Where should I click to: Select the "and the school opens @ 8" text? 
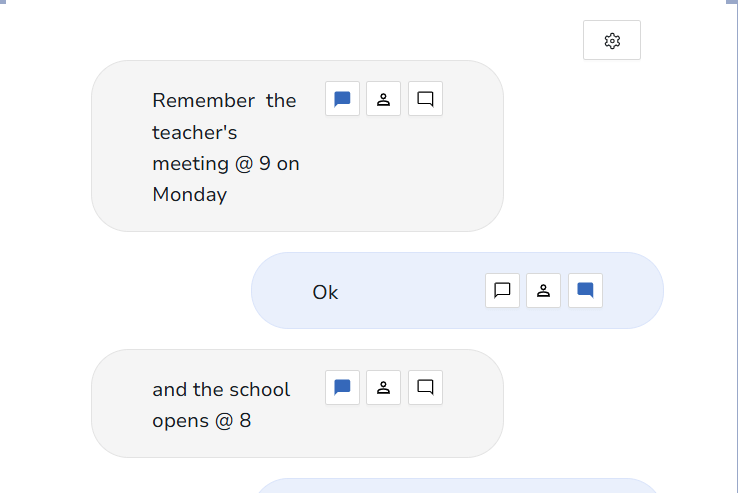coord(221,404)
